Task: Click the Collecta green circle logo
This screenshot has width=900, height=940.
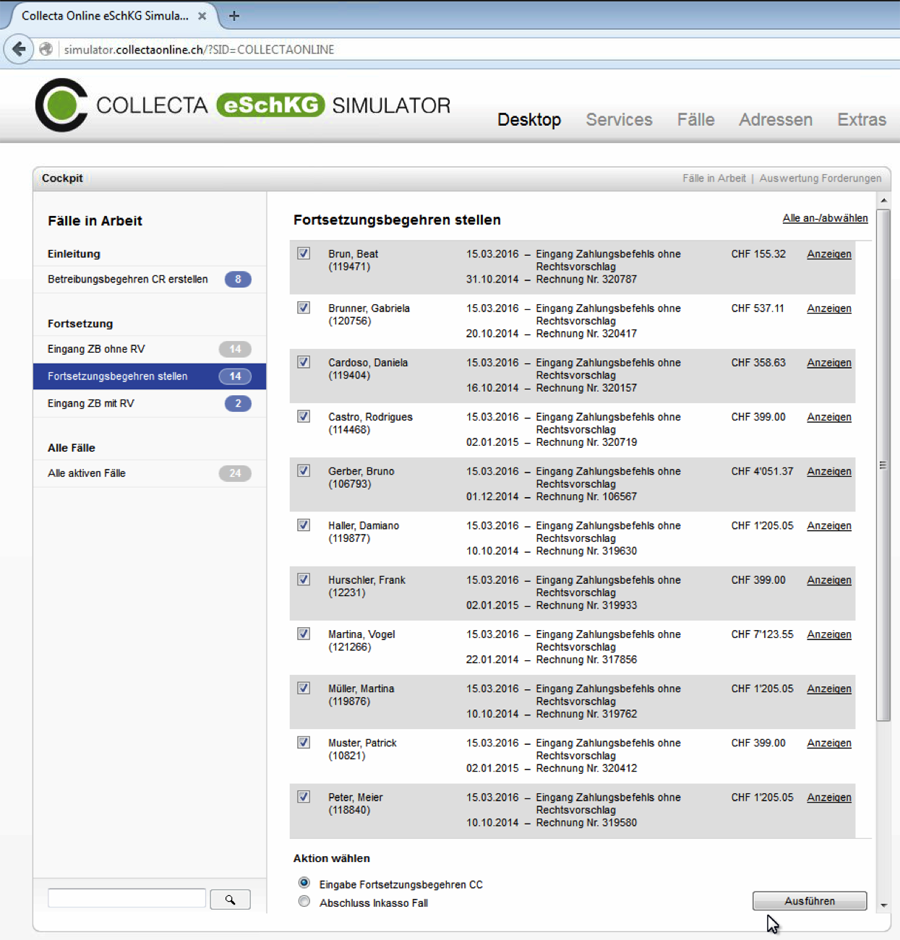Action: [x=62, y=105]
